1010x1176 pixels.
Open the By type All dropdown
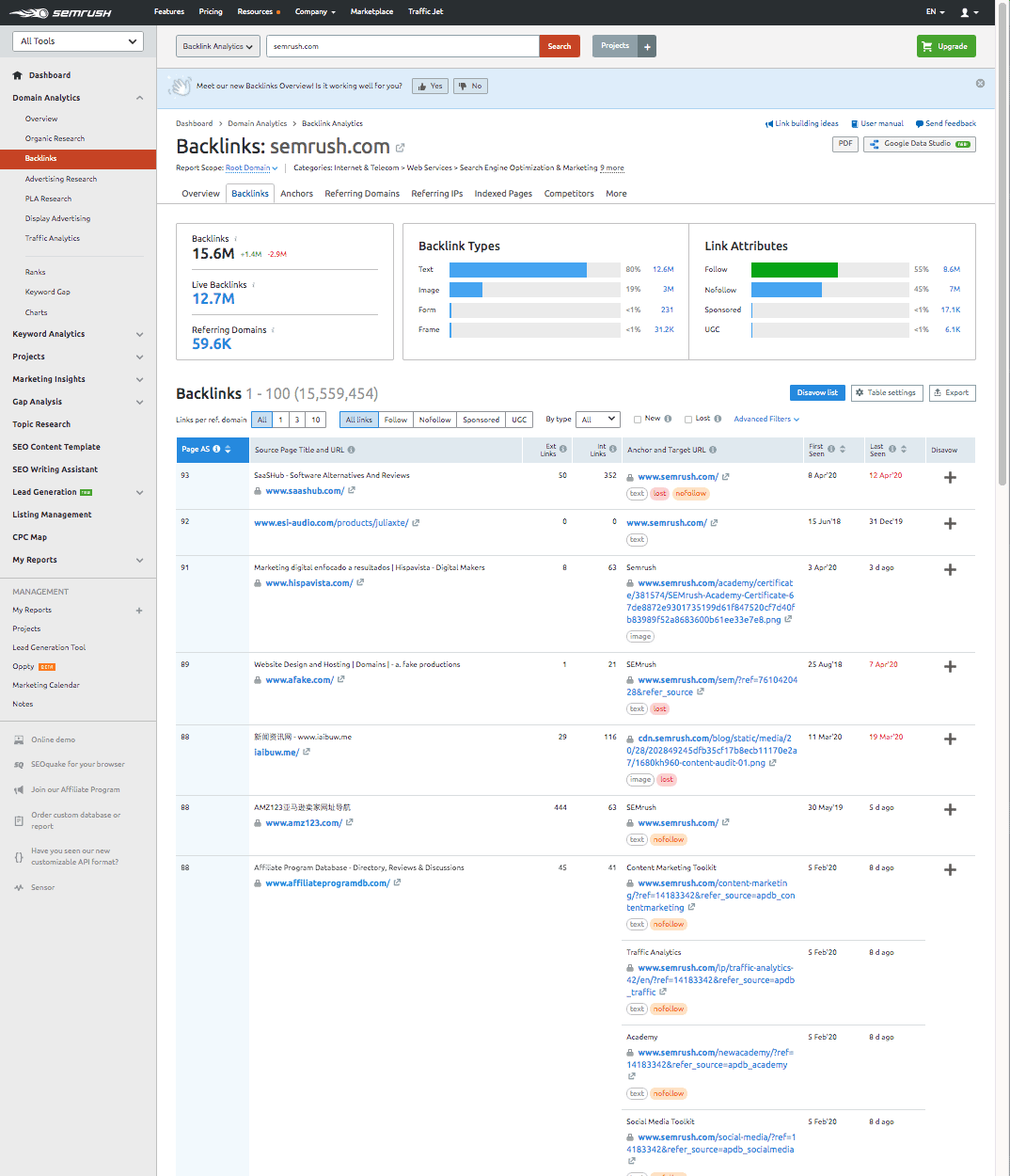598,420
